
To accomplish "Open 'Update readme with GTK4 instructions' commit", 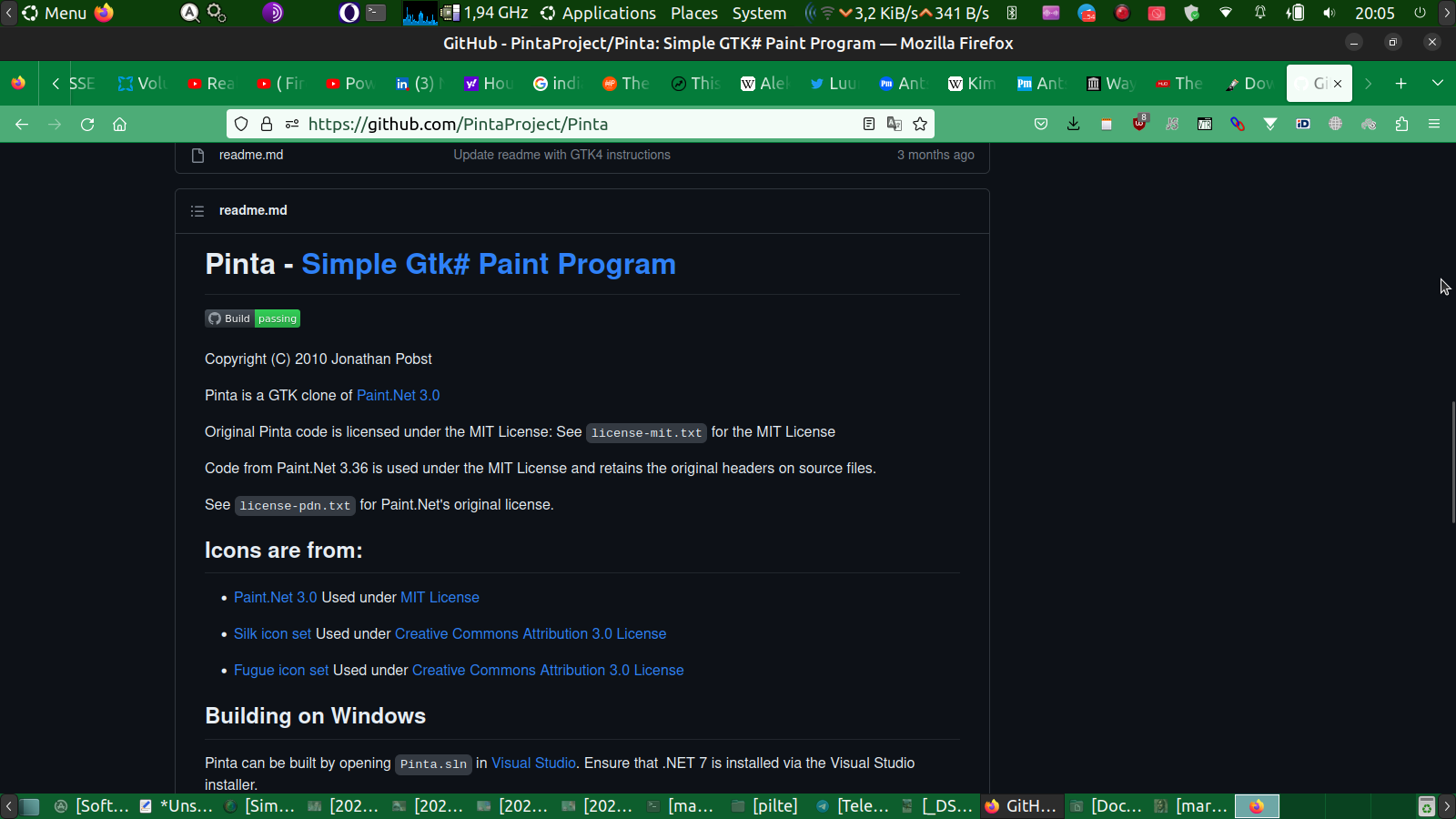I will point(561,155).
